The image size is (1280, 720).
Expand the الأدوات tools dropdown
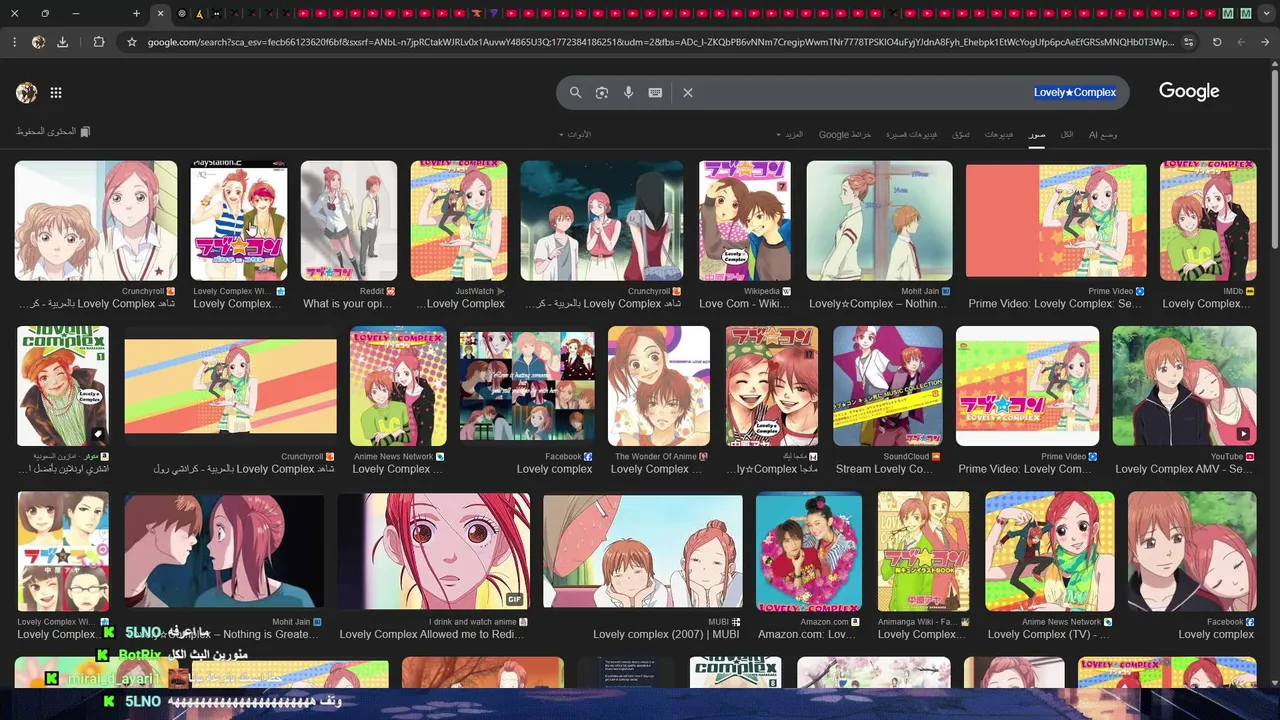click(x=575, y=134)
